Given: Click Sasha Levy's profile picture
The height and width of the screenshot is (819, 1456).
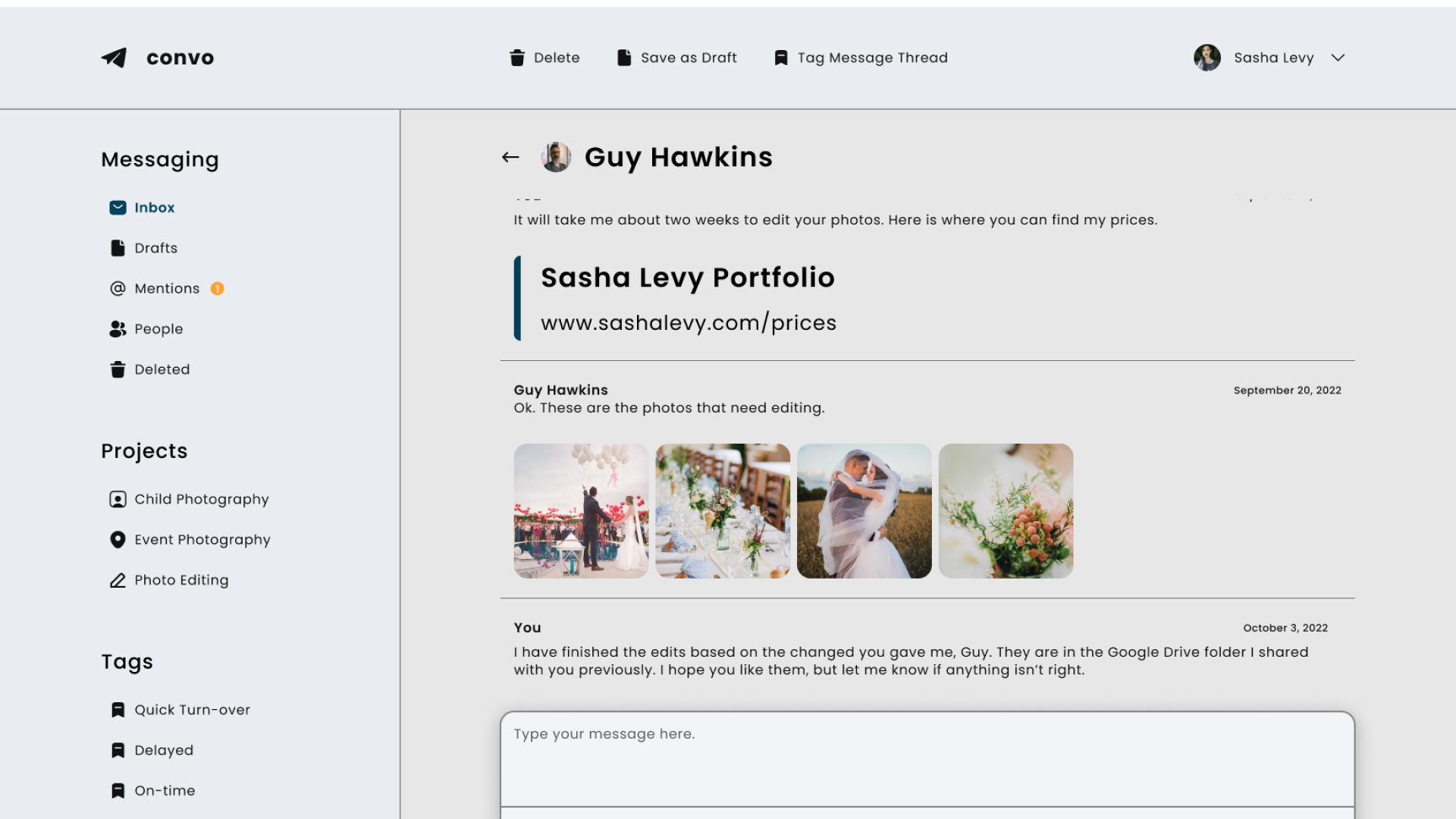Looking at the screenshot, I should click(x=1207, y=58).
